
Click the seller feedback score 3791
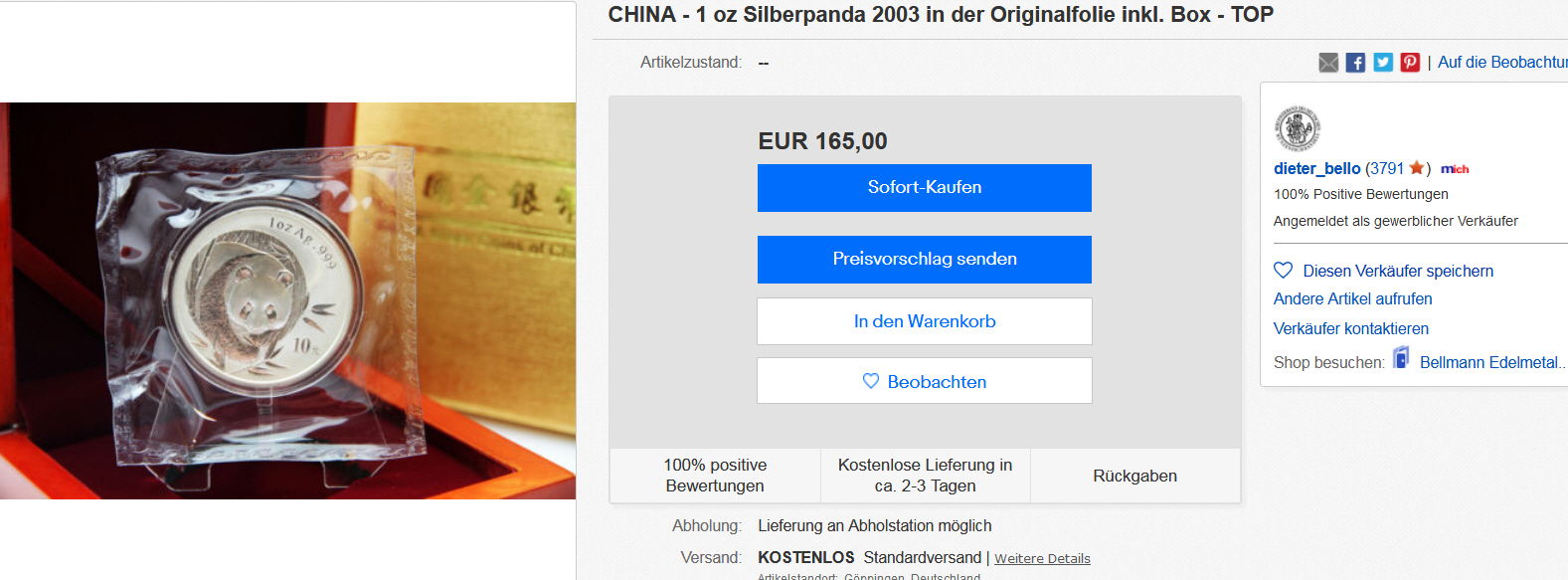(1386, 168)
